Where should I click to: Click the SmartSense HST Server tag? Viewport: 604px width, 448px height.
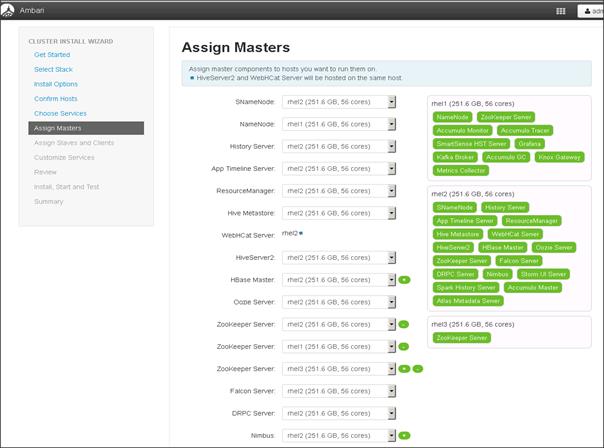(x=471, y=144)
